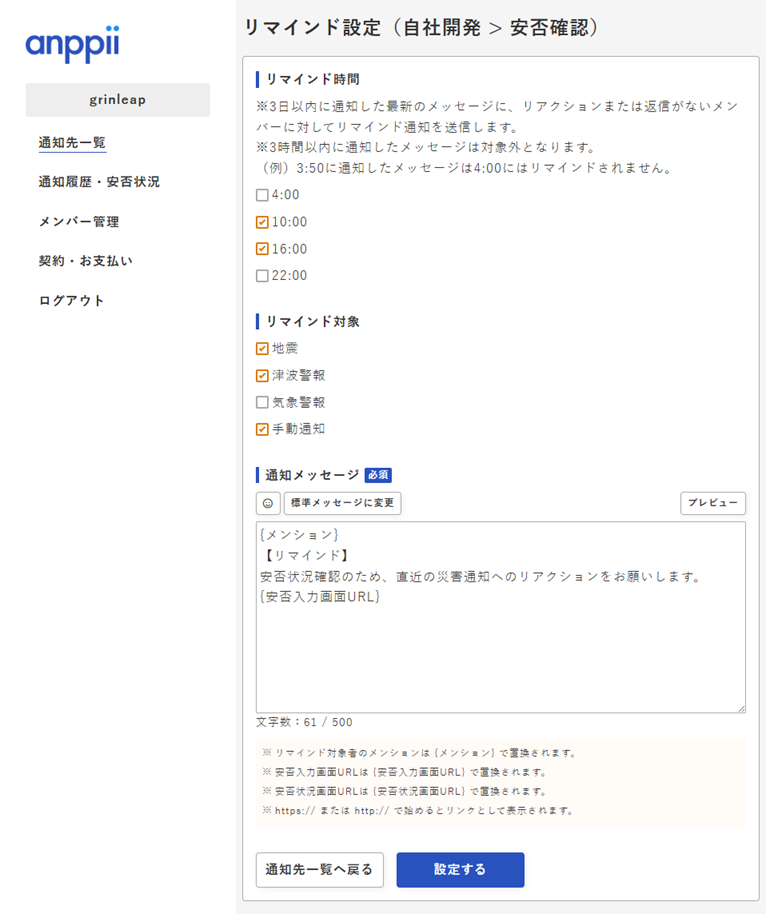This screenshot has height=914, width=766.
Task: Uncheck 地震 reminder target
Action: [262, 349]
